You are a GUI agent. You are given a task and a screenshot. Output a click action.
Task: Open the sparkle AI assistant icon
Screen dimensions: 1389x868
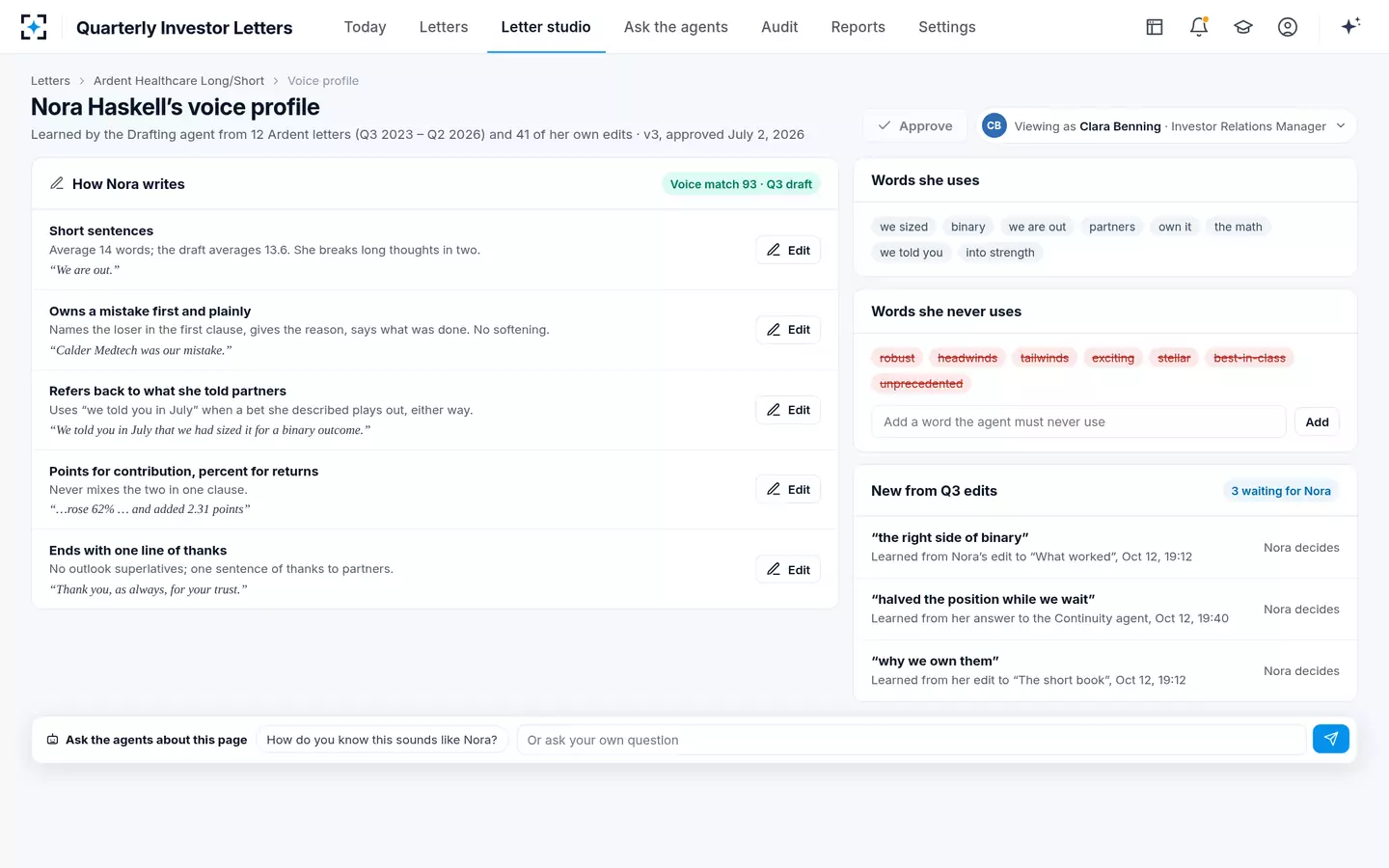[x=1350, y=26]
